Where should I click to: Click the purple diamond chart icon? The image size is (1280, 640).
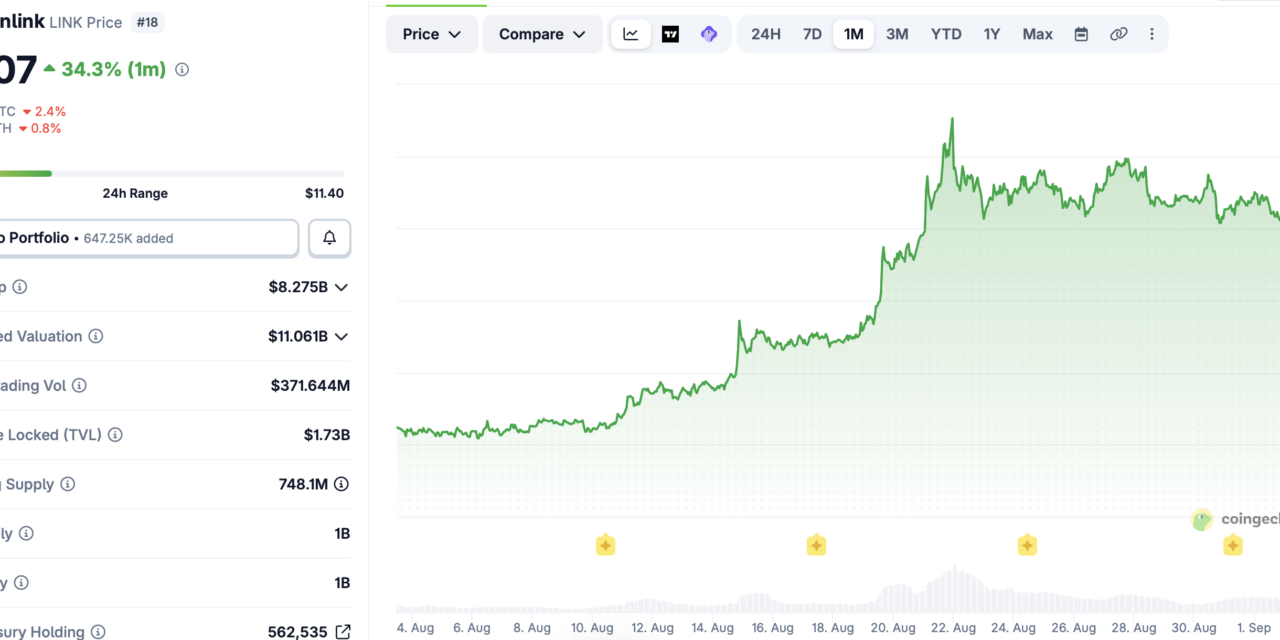coord(709,34)
